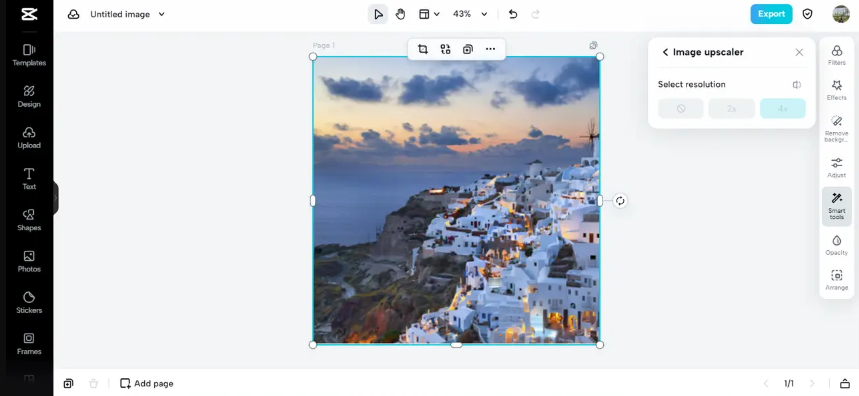859x396 pixels.
Task: Open the Shapes panel
Action: coord(29,220)
